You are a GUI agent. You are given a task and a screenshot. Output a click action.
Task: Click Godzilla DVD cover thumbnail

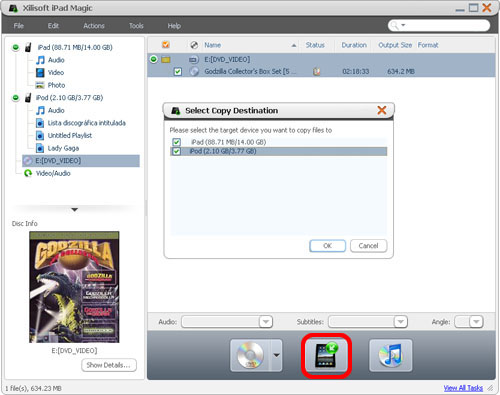point(74,287)
